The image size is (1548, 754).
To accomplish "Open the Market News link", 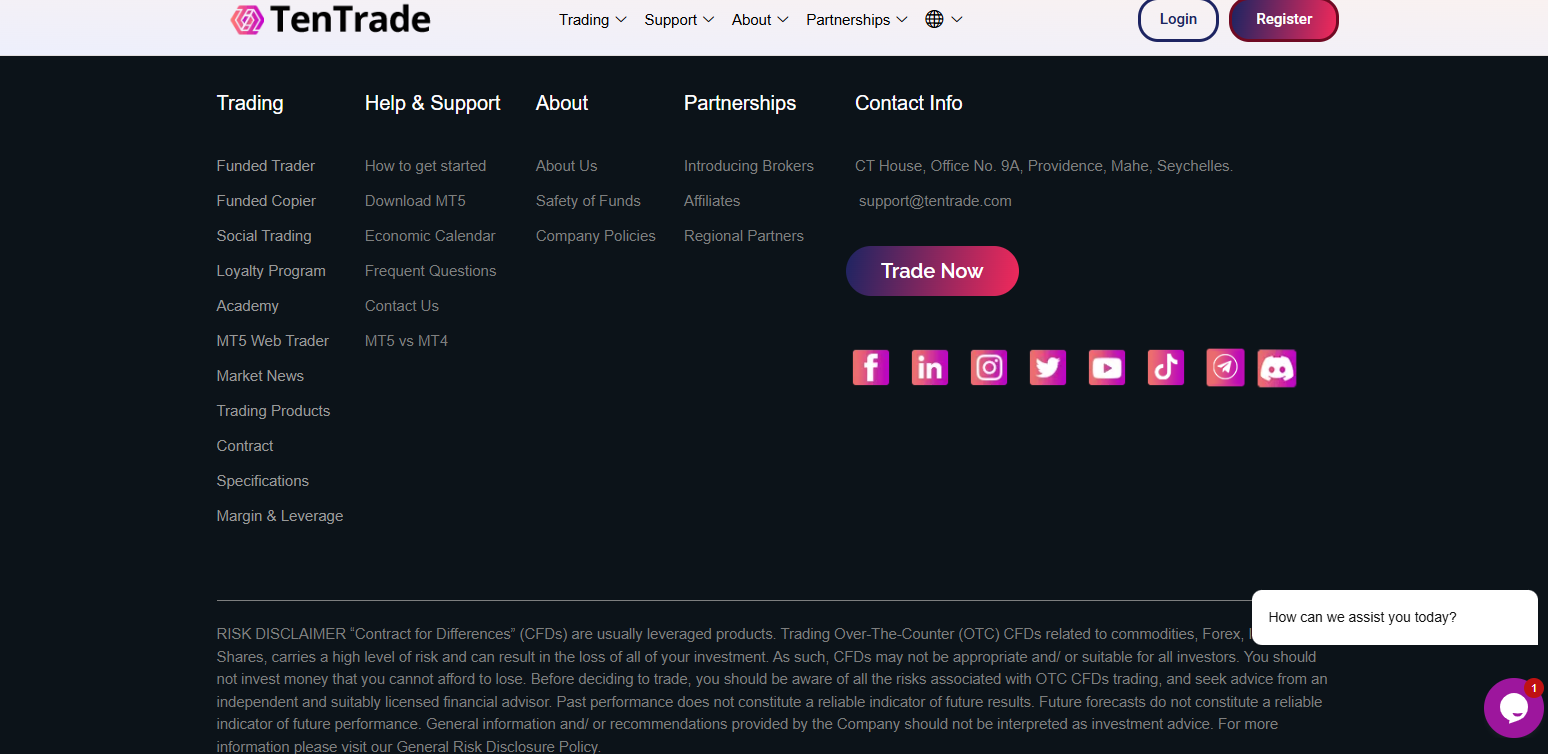I will click(x=260, y=376).
